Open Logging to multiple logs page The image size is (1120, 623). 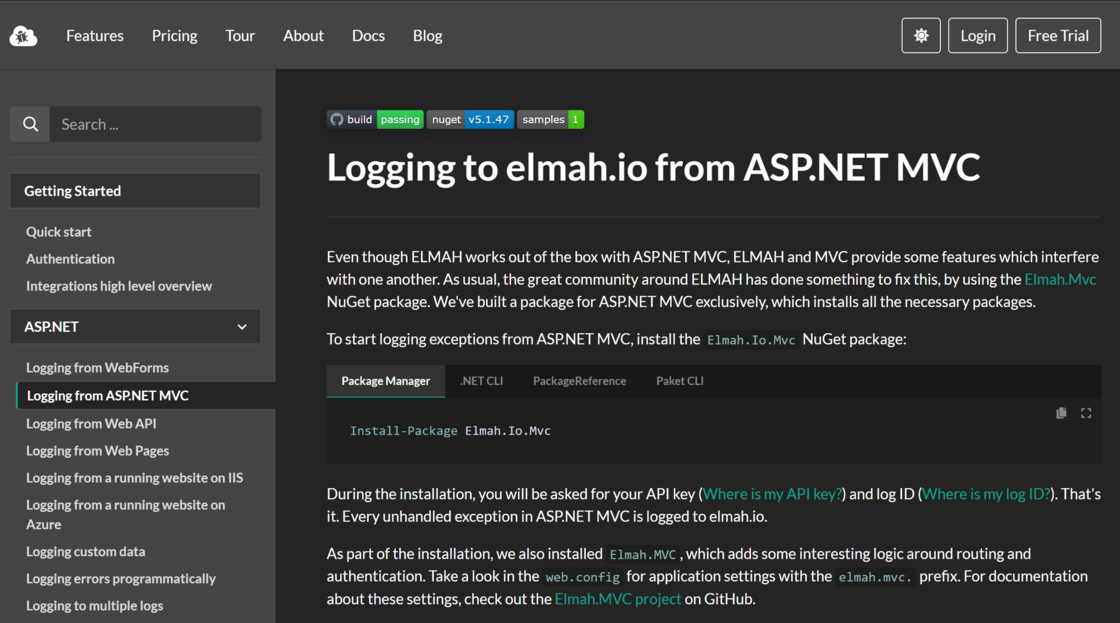pos(94,605)
